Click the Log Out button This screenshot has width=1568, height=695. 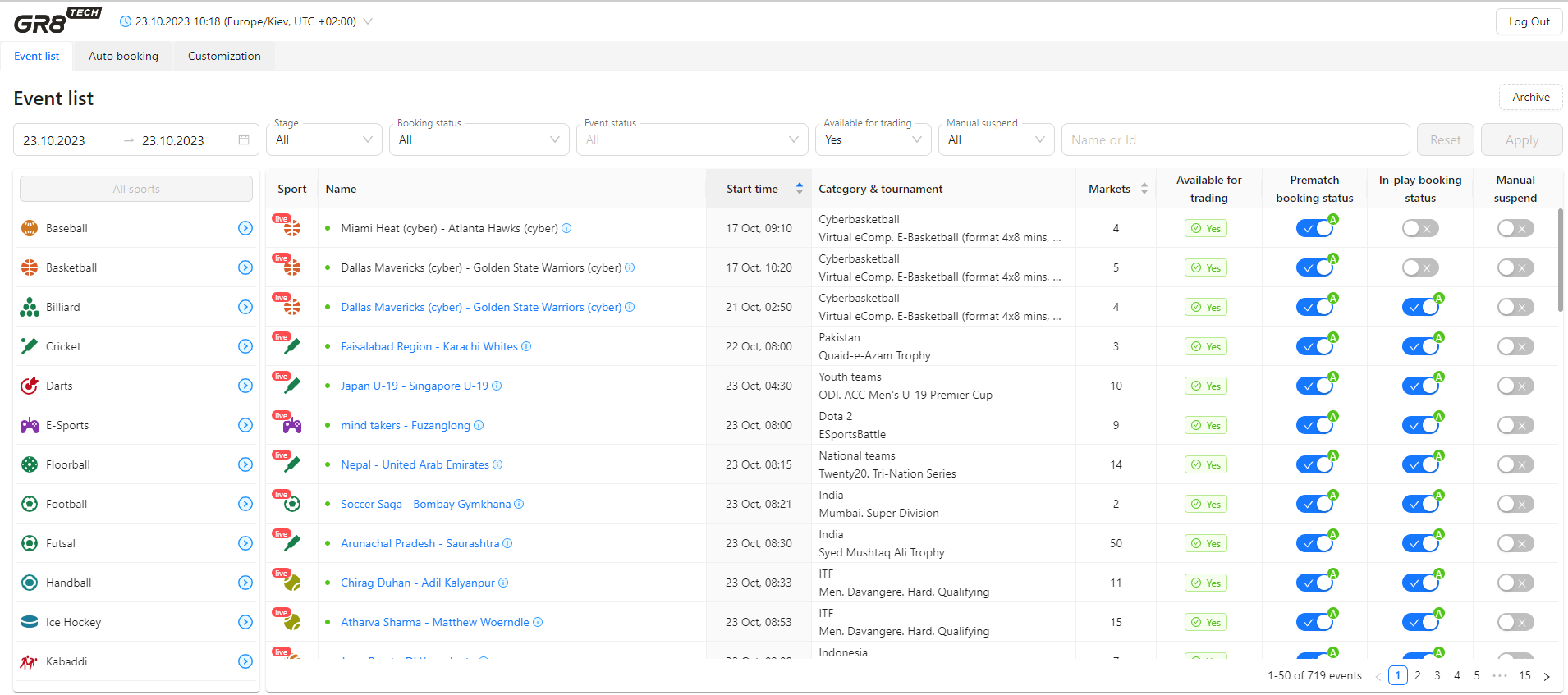pyautogui.click(x=1529, y=21)
